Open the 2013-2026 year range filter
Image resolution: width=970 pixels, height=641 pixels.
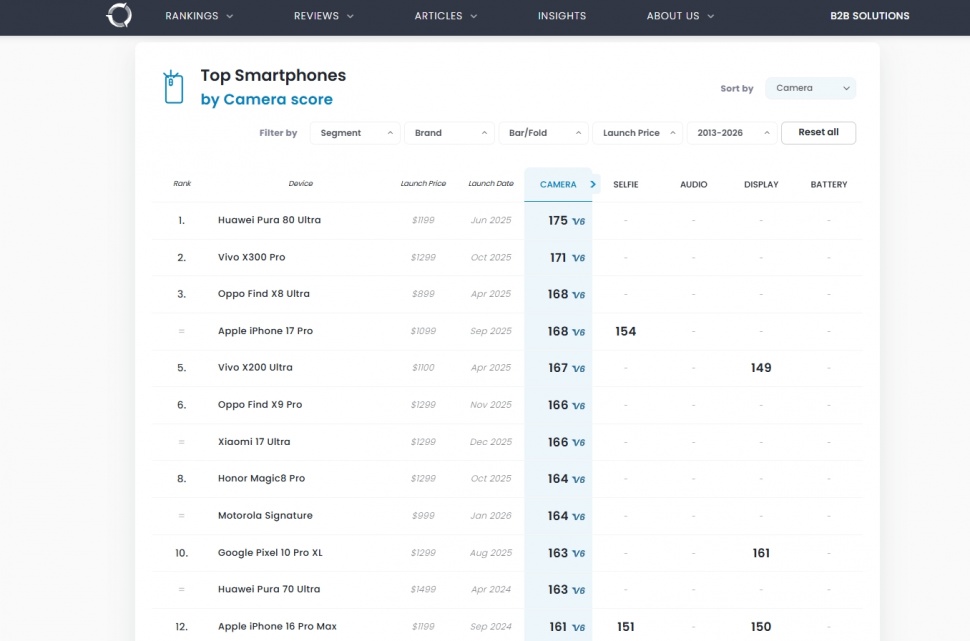click(x=731, y=133)
